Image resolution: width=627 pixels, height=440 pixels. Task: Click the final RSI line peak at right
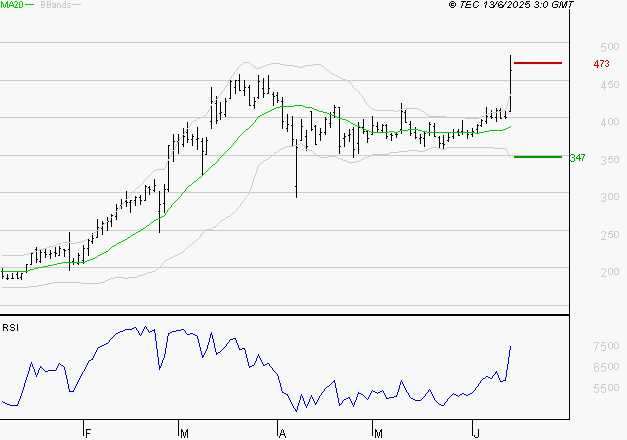point(510,347)
